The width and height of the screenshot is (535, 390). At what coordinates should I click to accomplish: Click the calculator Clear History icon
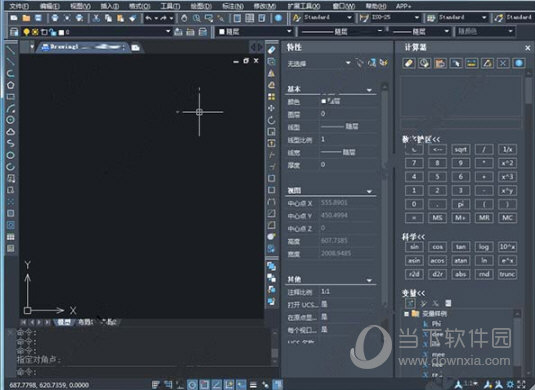424,63
